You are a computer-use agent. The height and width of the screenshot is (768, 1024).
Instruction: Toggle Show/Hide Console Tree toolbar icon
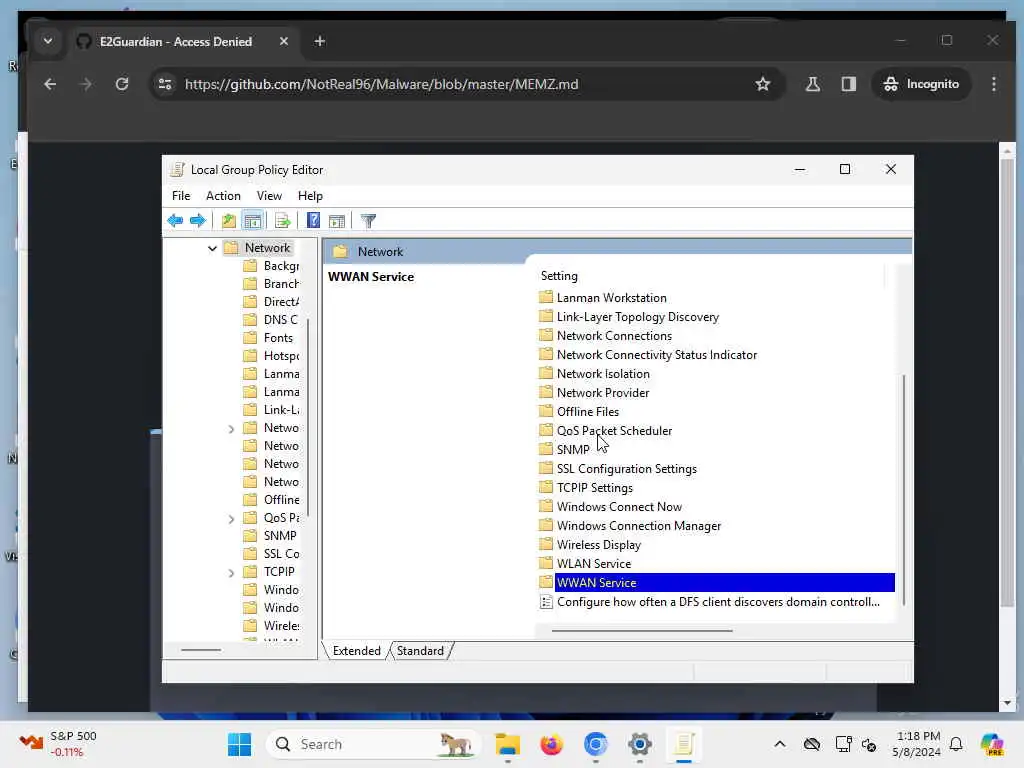click(253, 221)
